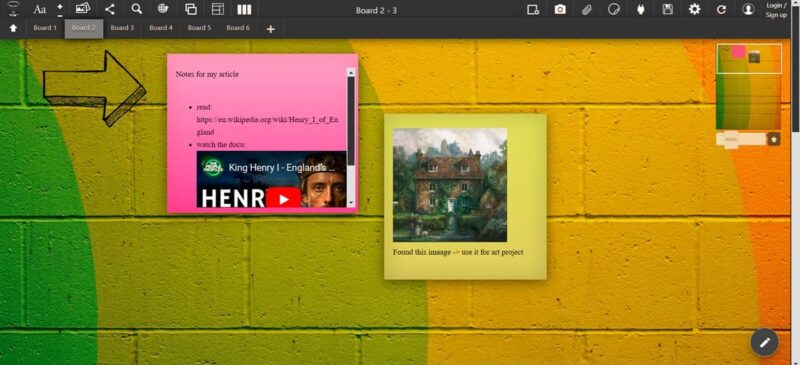Go to Board 5 tab
Screen dimensions: 800x365
(199, 28)
